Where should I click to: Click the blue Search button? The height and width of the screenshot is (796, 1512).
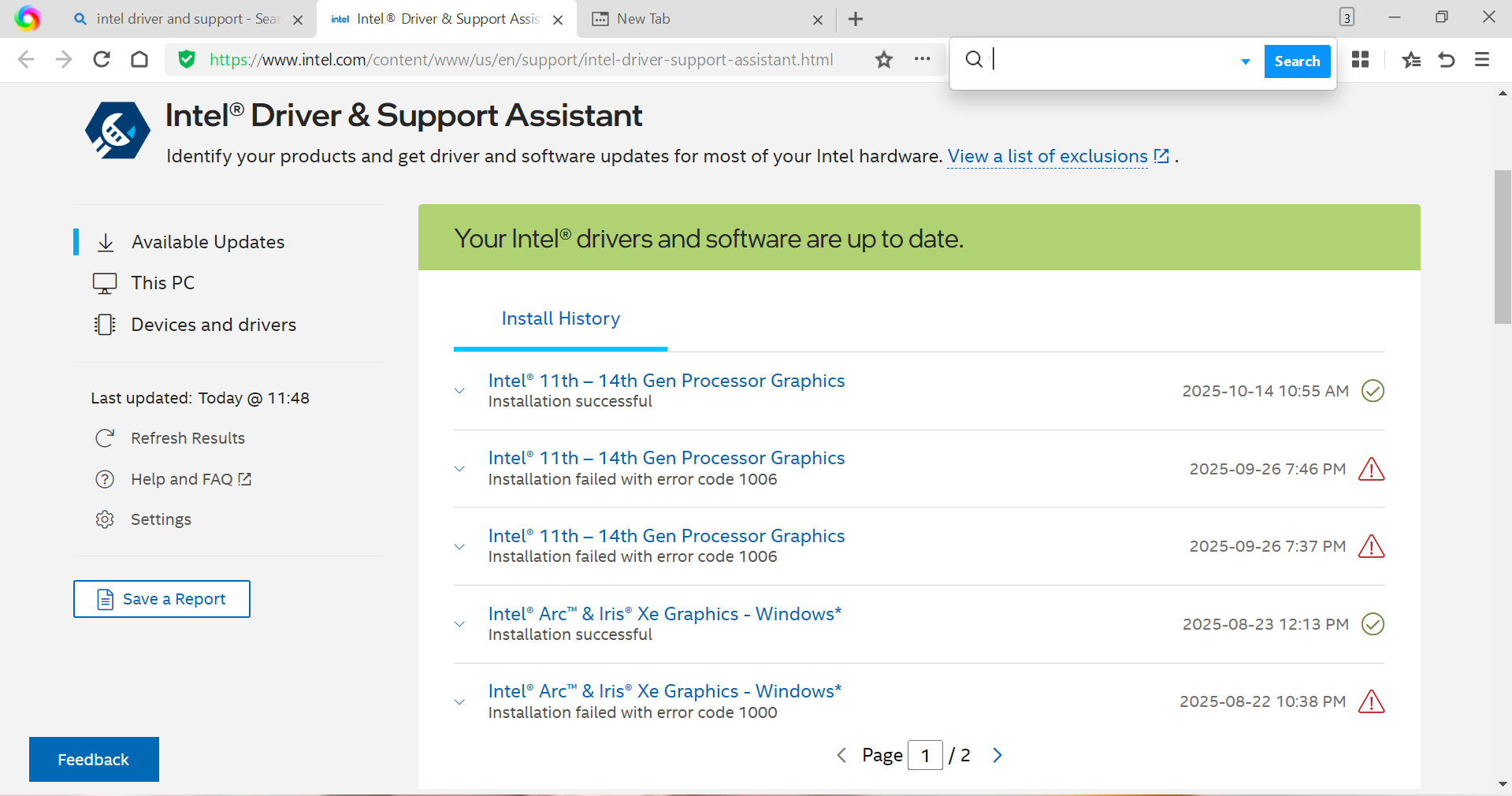(1297, 61)
